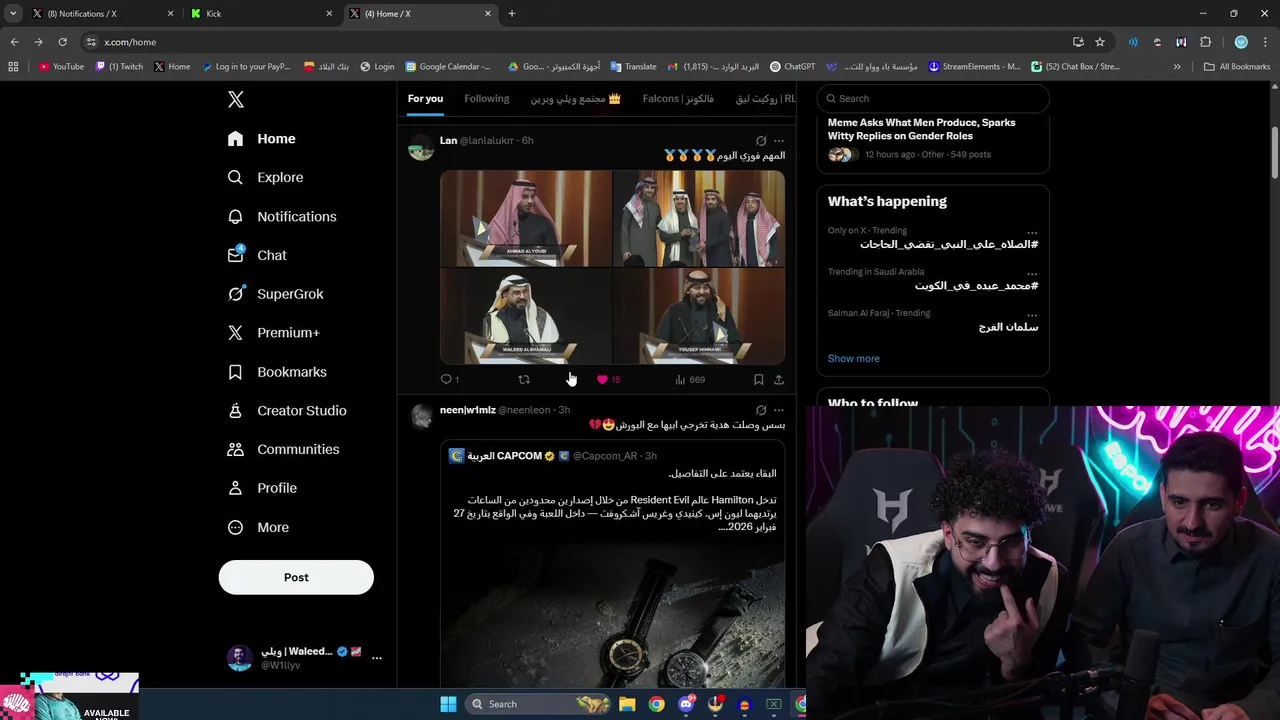Open Bookmarks in the sidebar
This screenshot has width=1280, height=720.
pyautogui.click(x=278, y=372)
